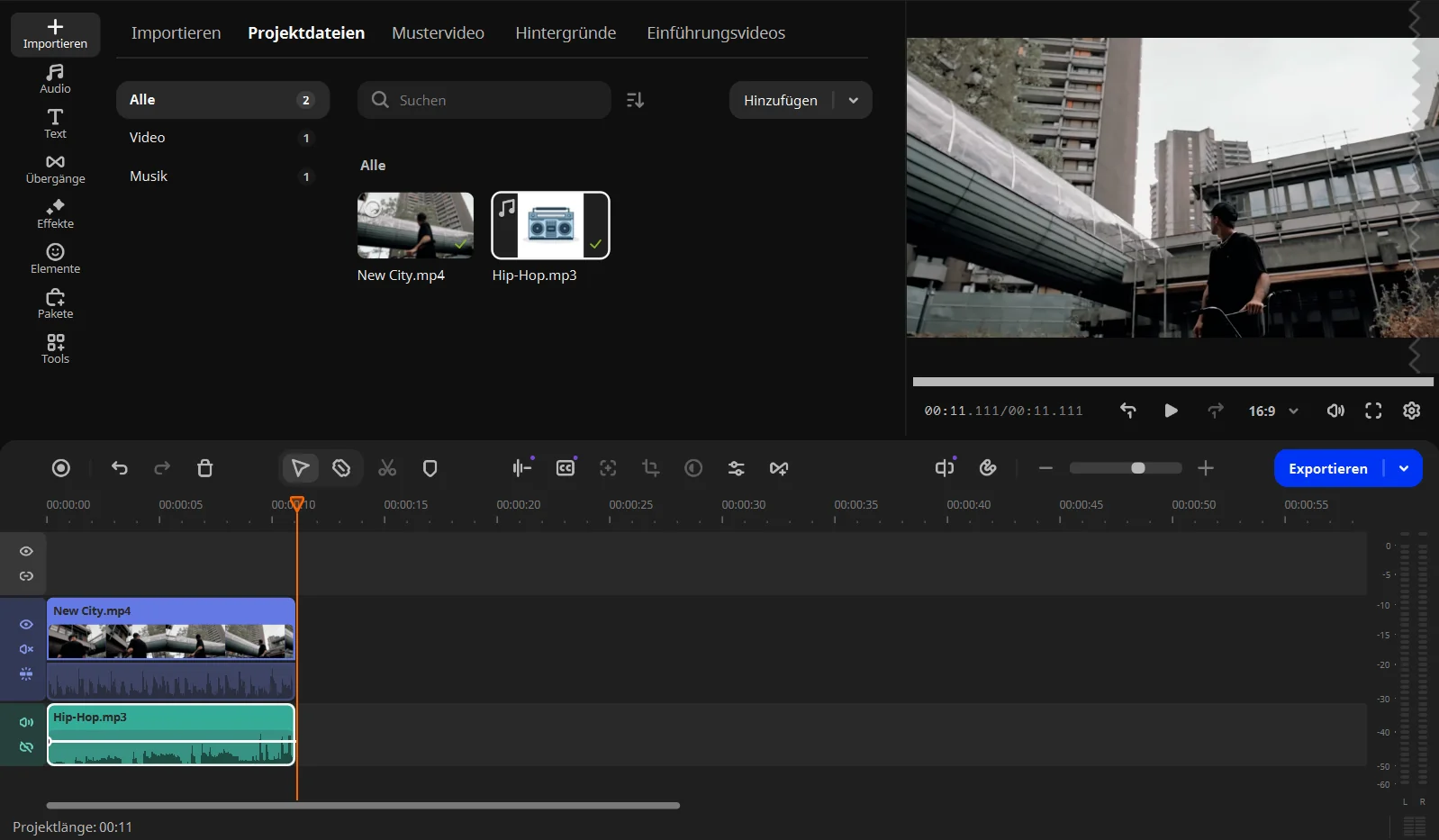
Task: Open the Effekte panel in sidebar
Action: 55,213
